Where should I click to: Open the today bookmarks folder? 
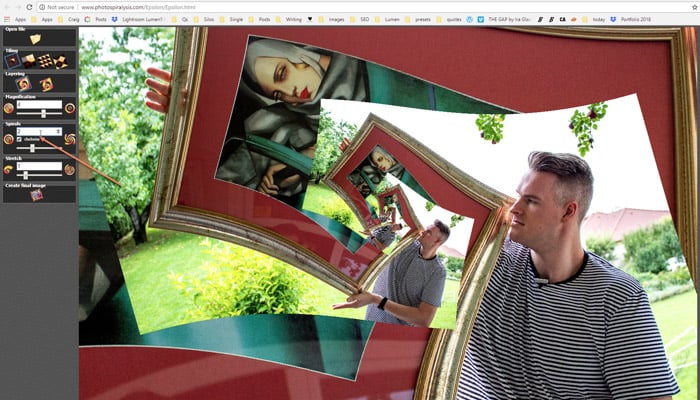point(594,20)
